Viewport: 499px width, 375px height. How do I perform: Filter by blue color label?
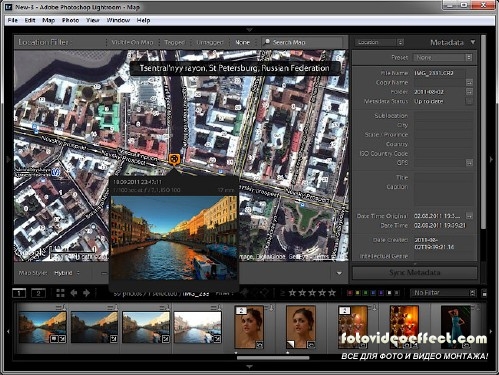pyautogui.click(x=373, y=293)
